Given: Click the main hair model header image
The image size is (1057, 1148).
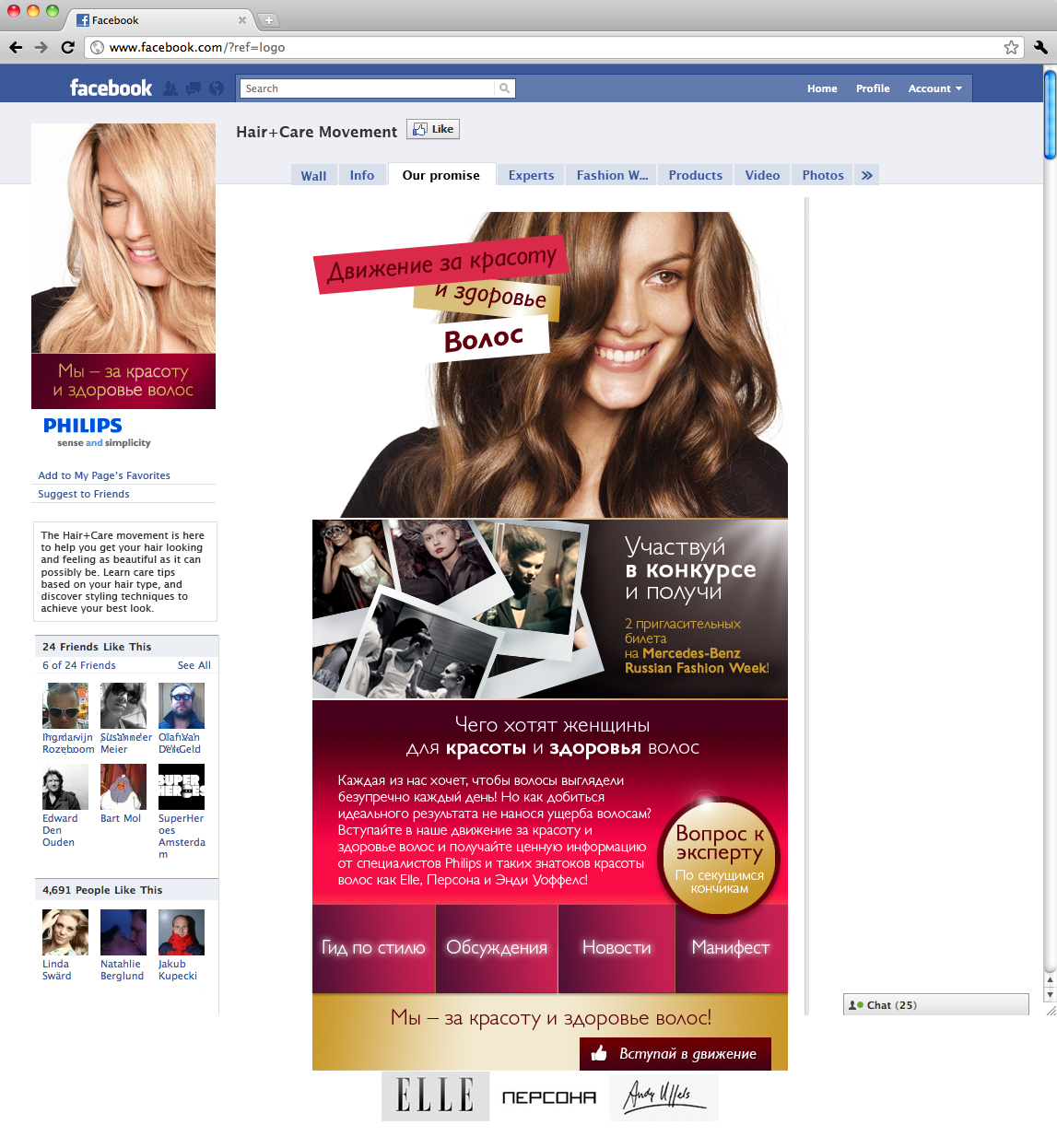Looking at the screenshot, I should [x=550, y=365].
